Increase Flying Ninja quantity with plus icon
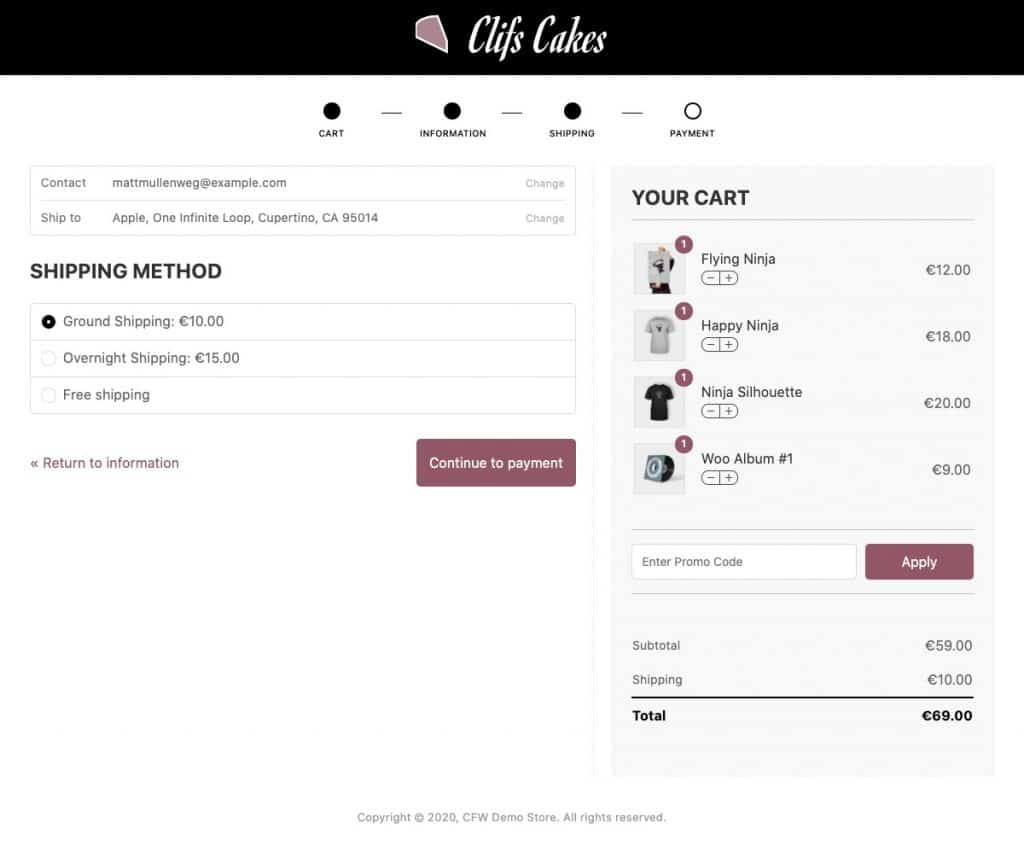 coord(728,278)
